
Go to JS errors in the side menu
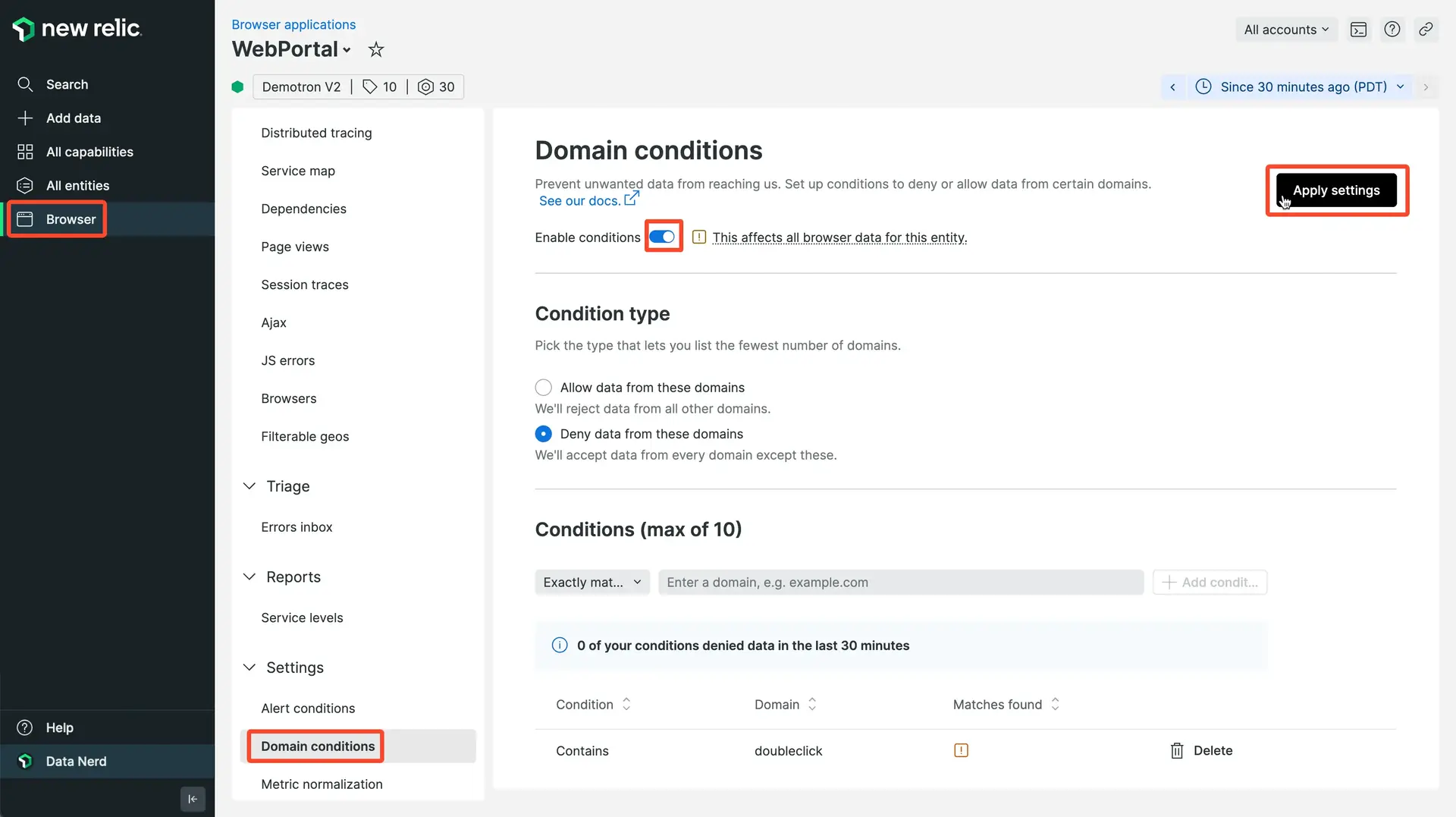click(x=287, y=361)
